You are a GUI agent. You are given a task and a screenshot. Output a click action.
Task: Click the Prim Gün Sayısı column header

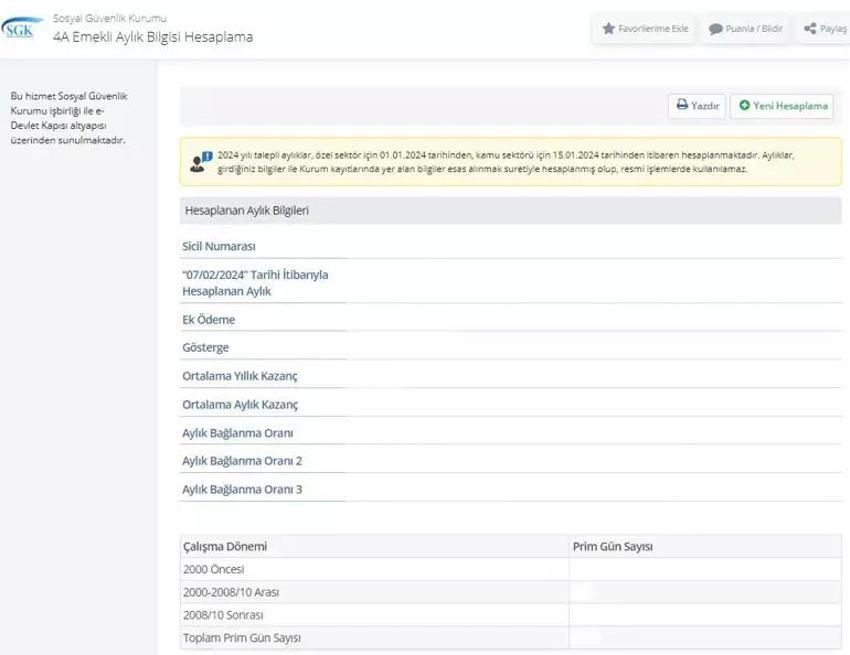(705, 547)
